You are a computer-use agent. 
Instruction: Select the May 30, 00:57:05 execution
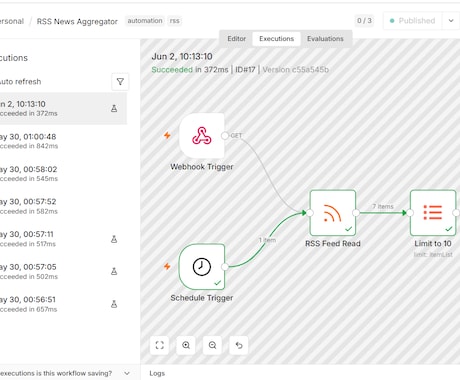[63, 272]
